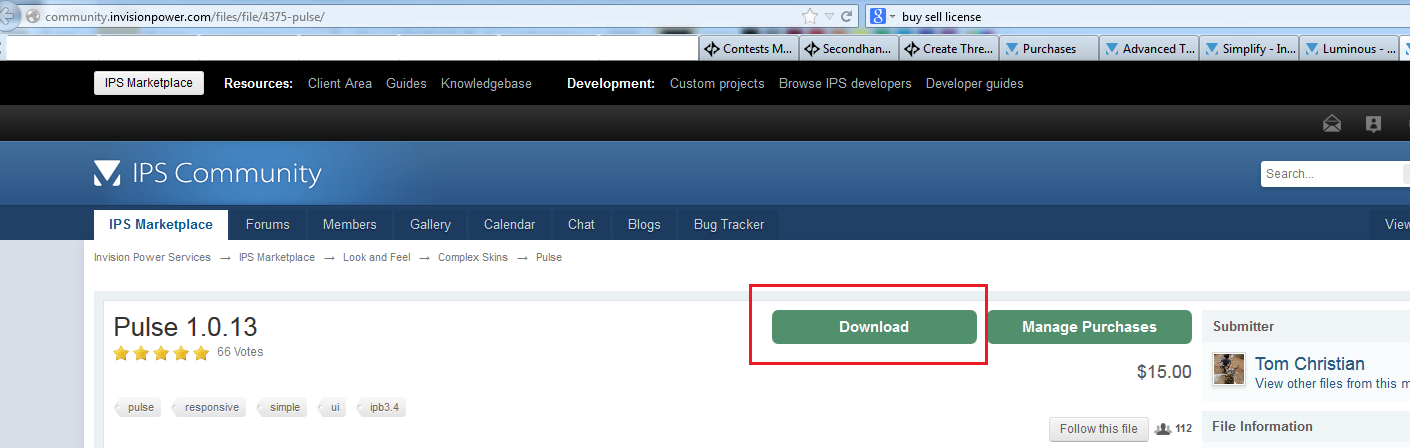Click Pulse 1.0.13 title
Image resolution: width=1410 pixels, height=448 pixels.
coord(185,327)
